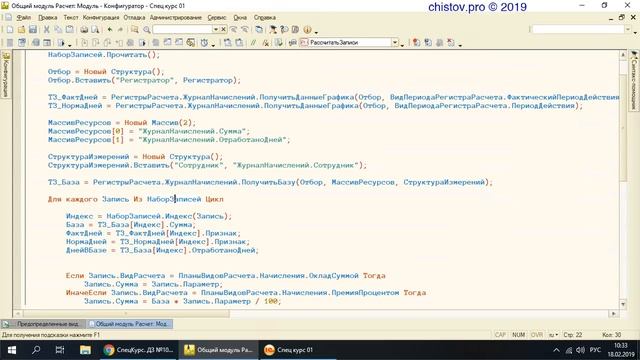Open the ru language dropdown in the status bar
640x360 pixels.
click(553, 335)
